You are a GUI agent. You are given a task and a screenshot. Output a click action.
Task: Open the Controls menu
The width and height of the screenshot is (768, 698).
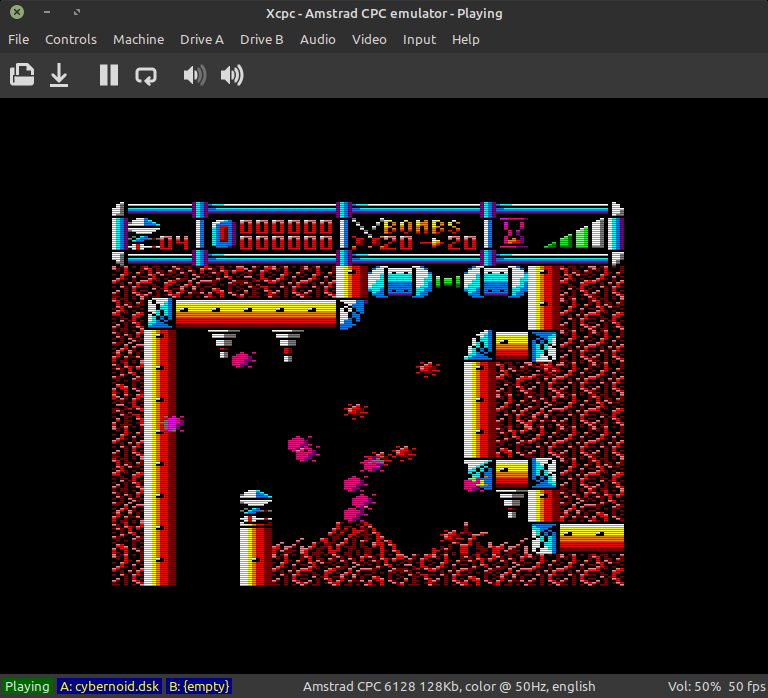pyautogui.click(x=71, y=39)
